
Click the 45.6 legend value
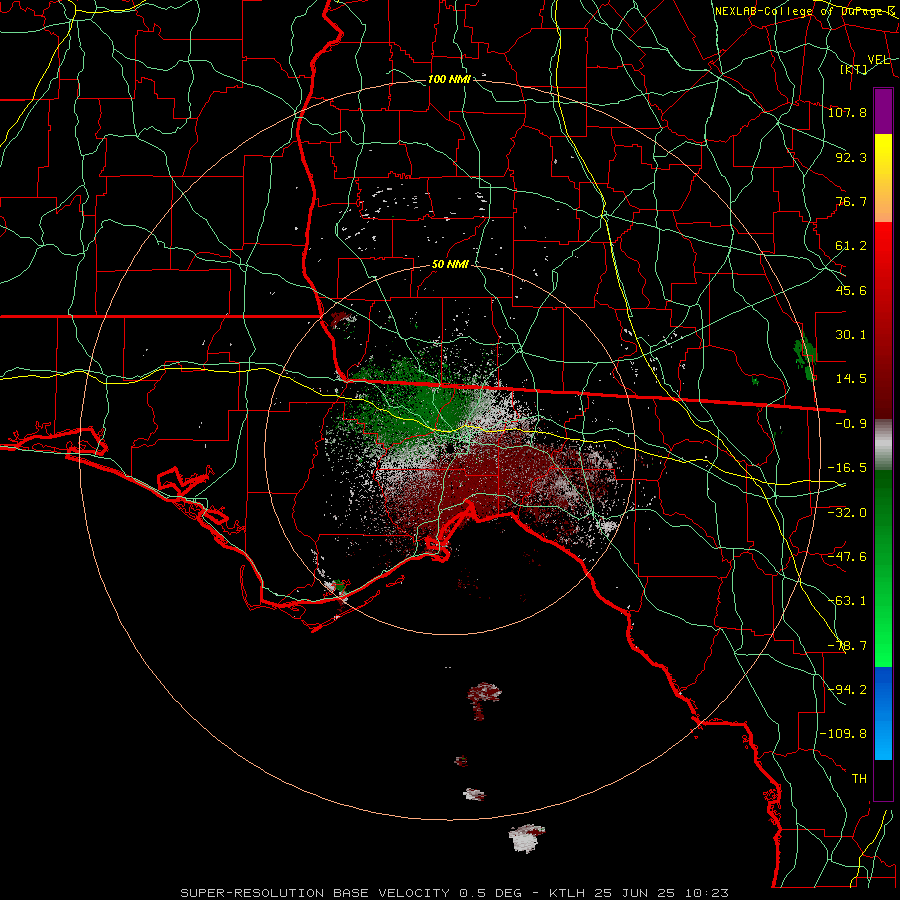point(851,290)
